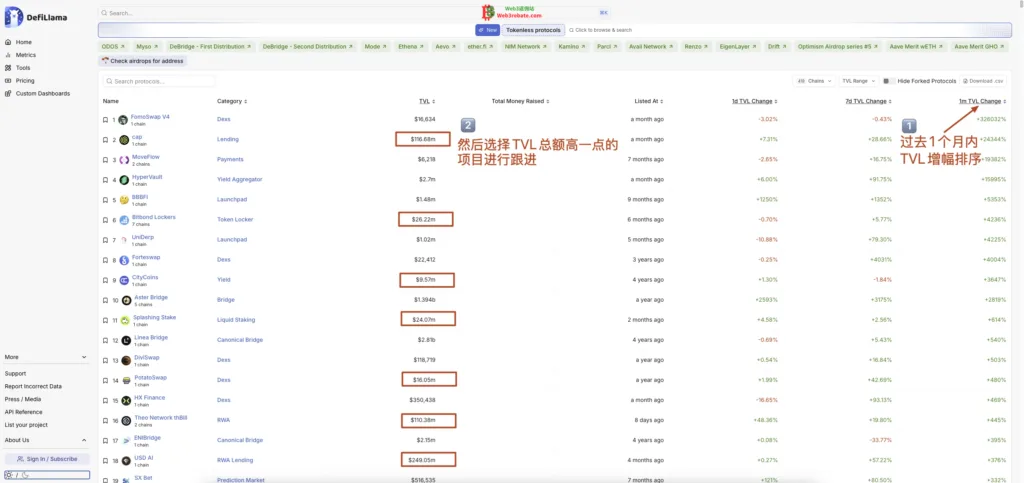The width and height of the screenshot is (1024, 483).
Task: Click the Aster Bridge logo
Action: tap(126, 300)
